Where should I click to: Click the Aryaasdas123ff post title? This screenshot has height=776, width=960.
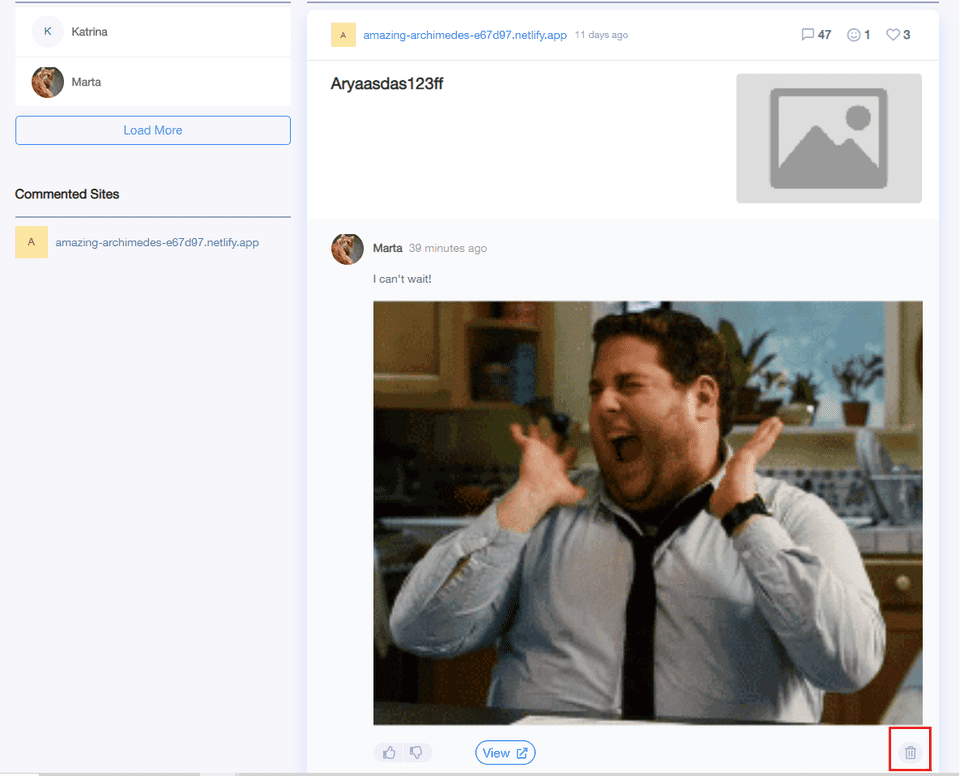point(387,84)
